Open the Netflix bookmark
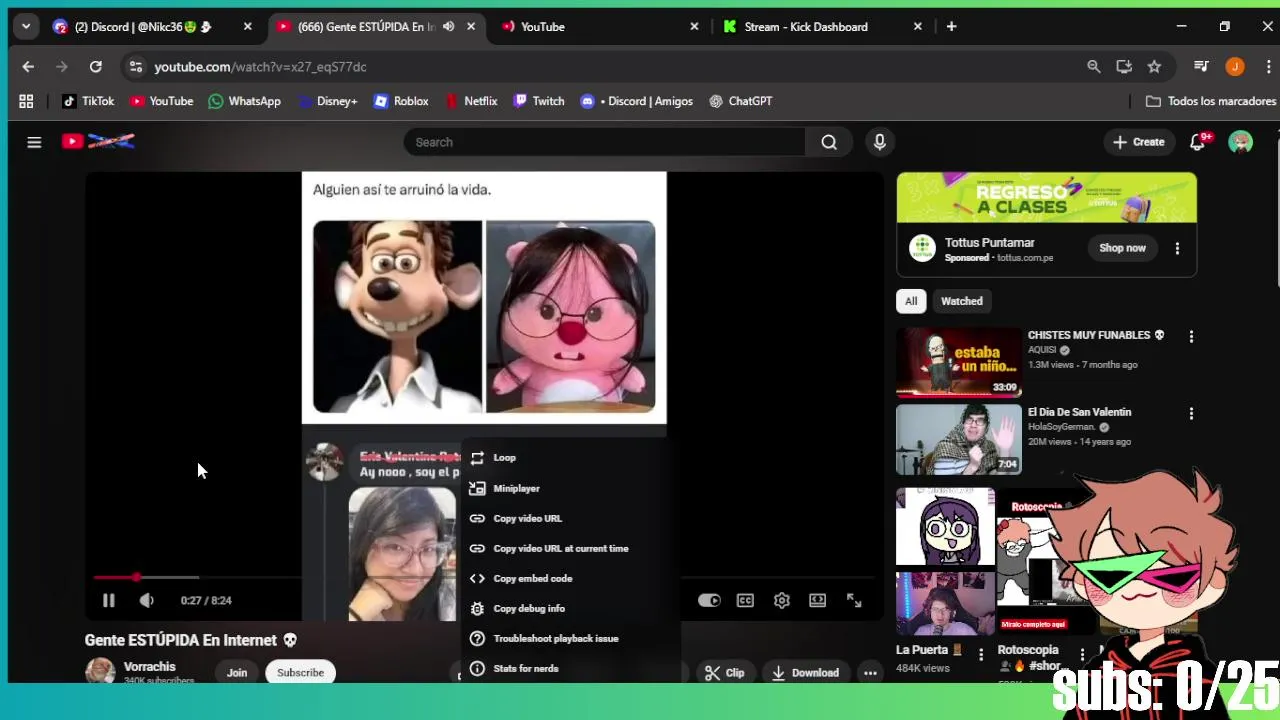 click(471, 101)
